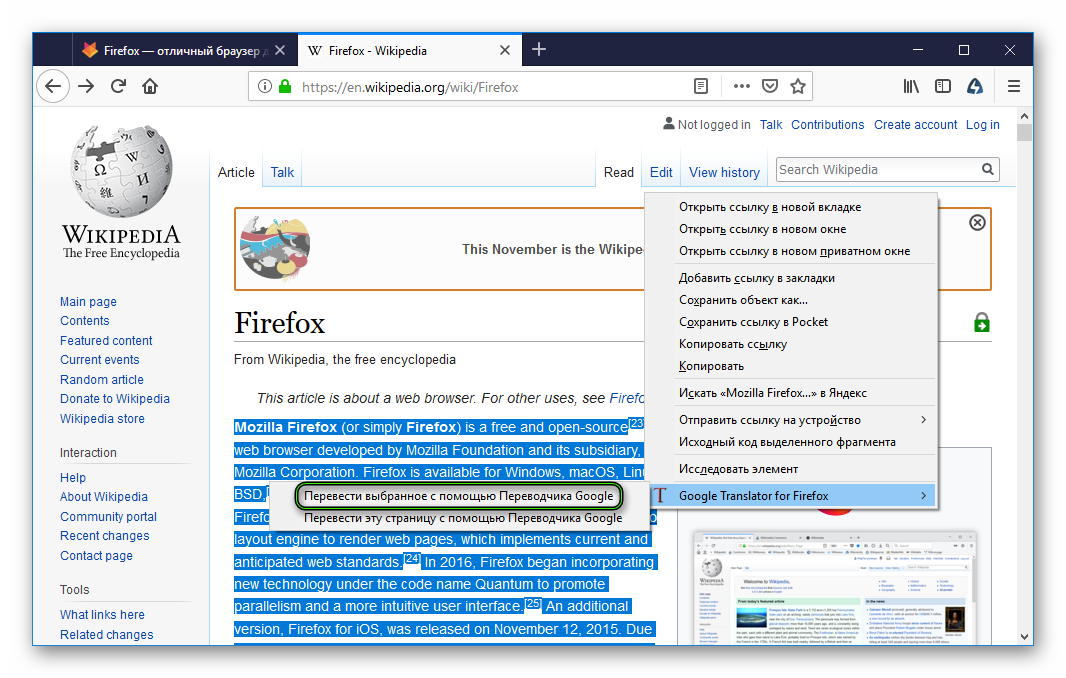Expand Google Translator for Firefox submenu
This screenshot has width=1066, height=678.
pos(791,495)
